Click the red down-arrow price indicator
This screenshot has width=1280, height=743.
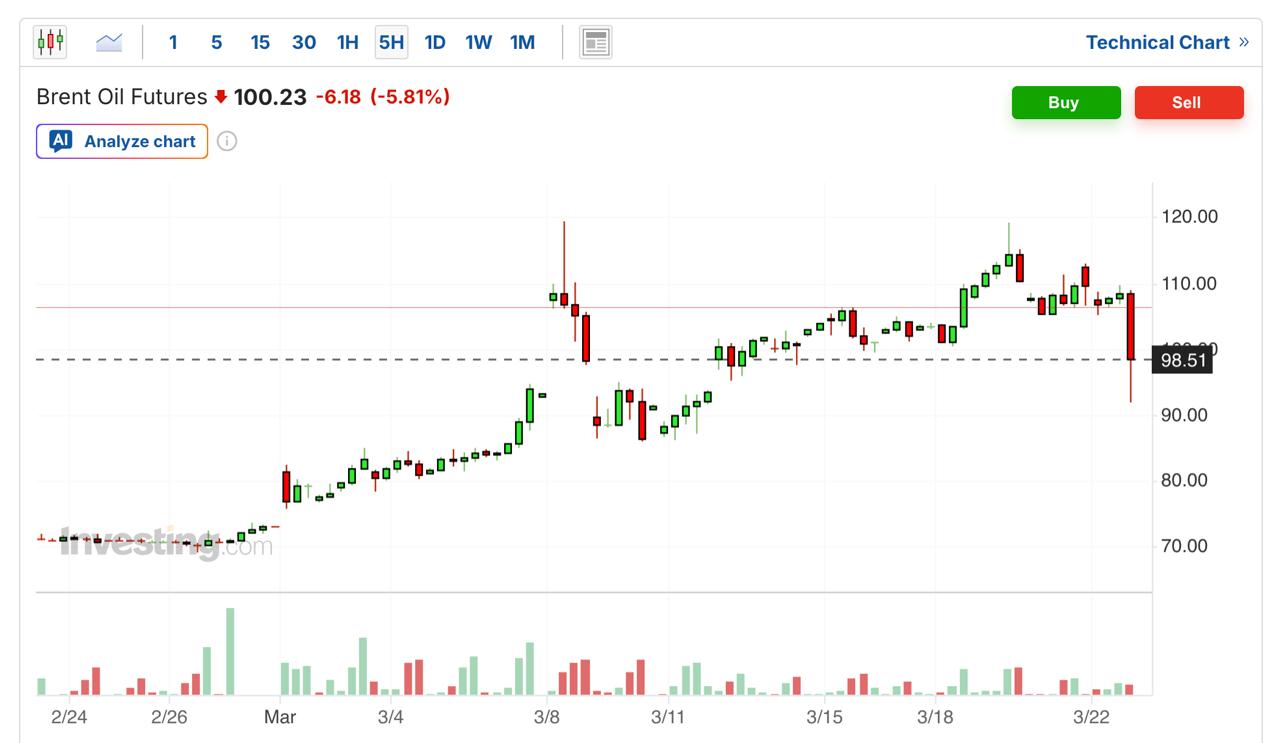click(x=221, y=97)
